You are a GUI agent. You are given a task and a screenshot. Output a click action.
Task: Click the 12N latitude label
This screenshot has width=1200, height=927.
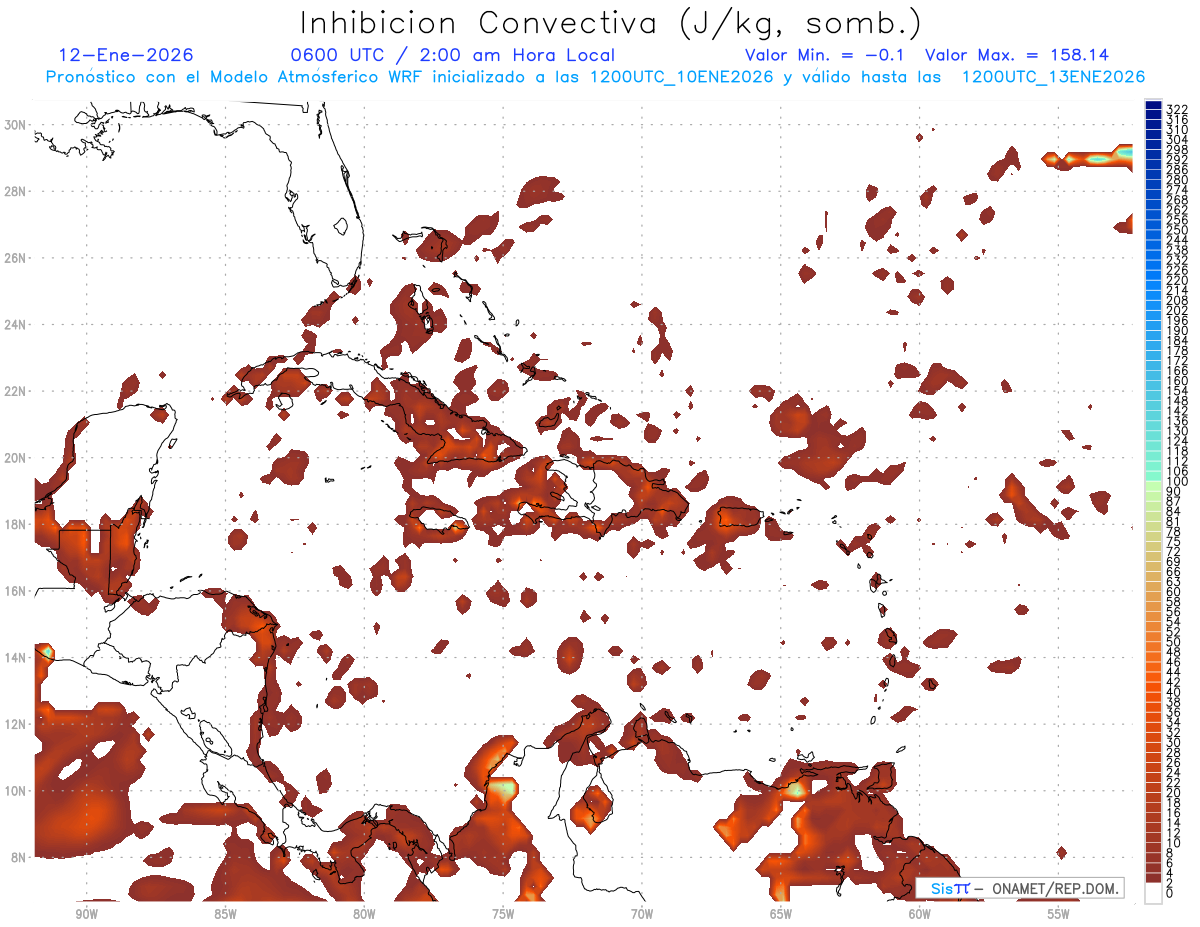point(15,724)
